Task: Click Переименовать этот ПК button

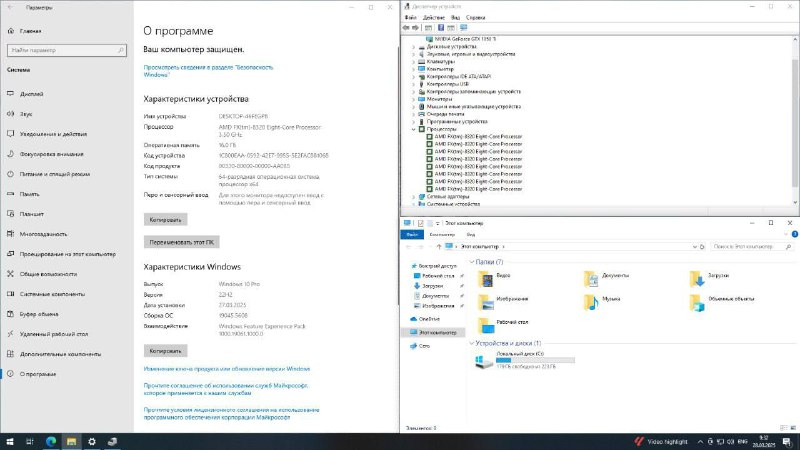Action: (179, 242)
